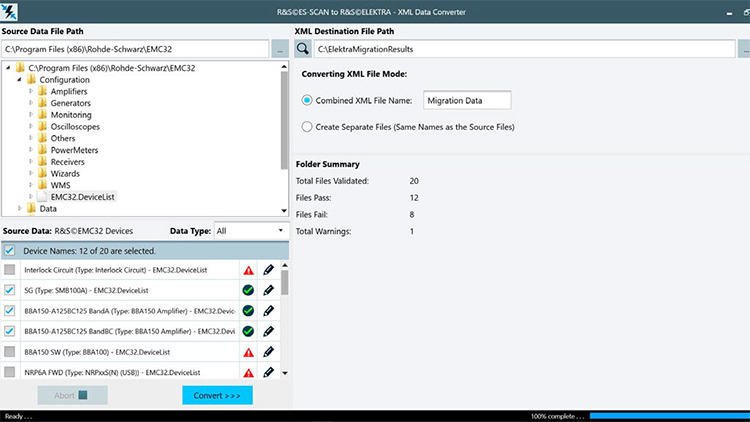This screenshot has width=750, height=422.
Task: Click the edit pencil for Interlock Circuit
Action: (268, 270)
